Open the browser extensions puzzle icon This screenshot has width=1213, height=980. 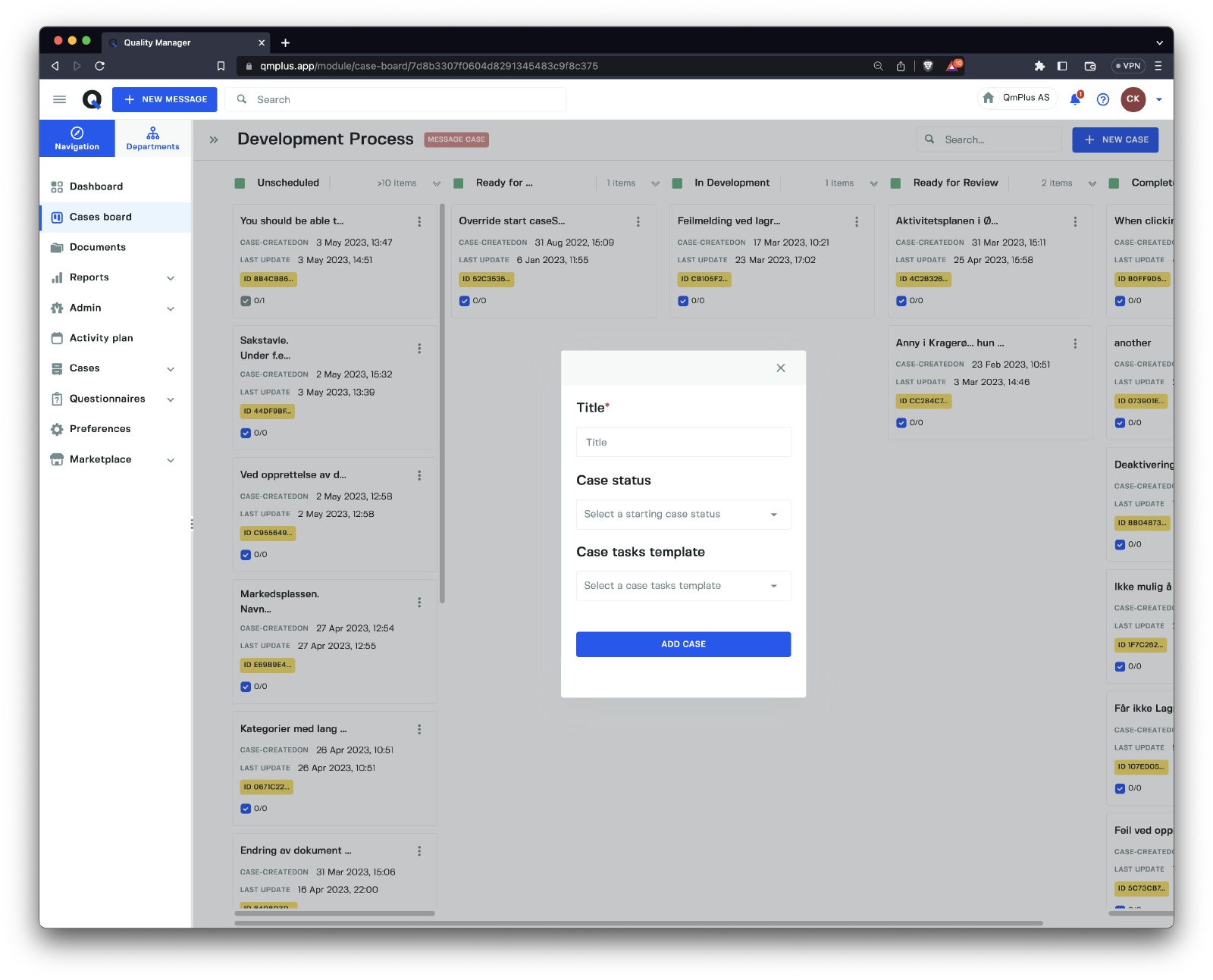pyautogui.click(x=1039, y=66)
